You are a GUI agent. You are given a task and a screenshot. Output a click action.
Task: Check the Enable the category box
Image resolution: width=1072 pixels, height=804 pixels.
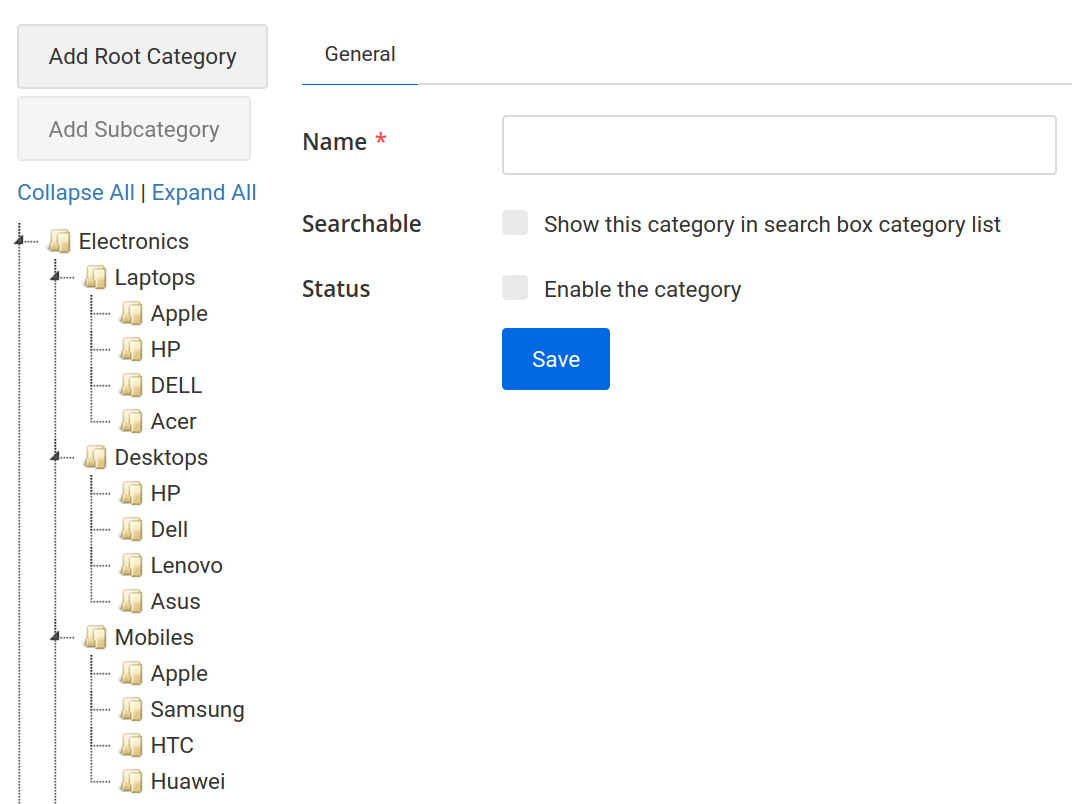click(514, 287)
